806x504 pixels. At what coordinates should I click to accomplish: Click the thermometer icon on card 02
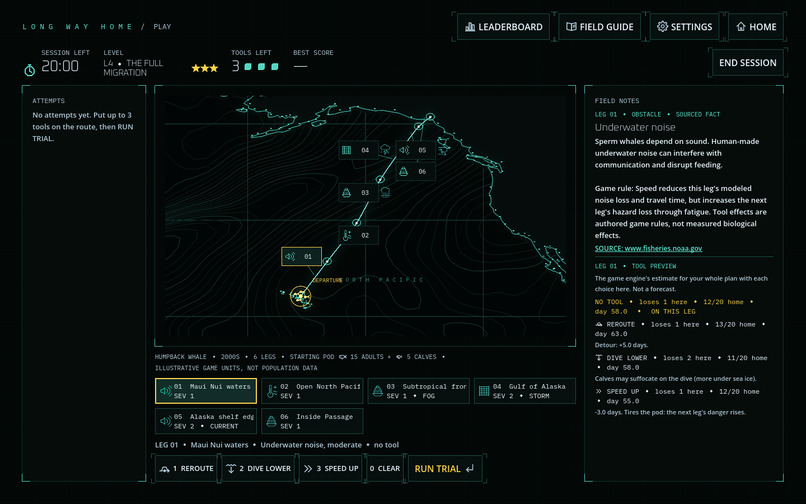click(272, 391)
